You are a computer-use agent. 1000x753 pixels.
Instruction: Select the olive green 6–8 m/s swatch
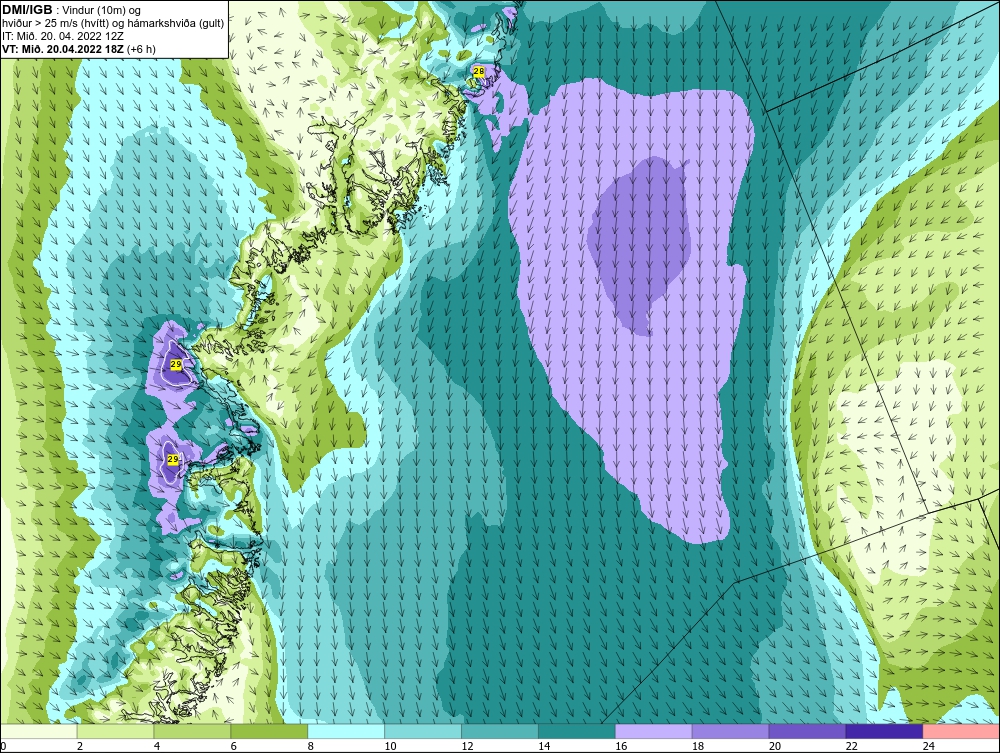click(x=269, y=731)
